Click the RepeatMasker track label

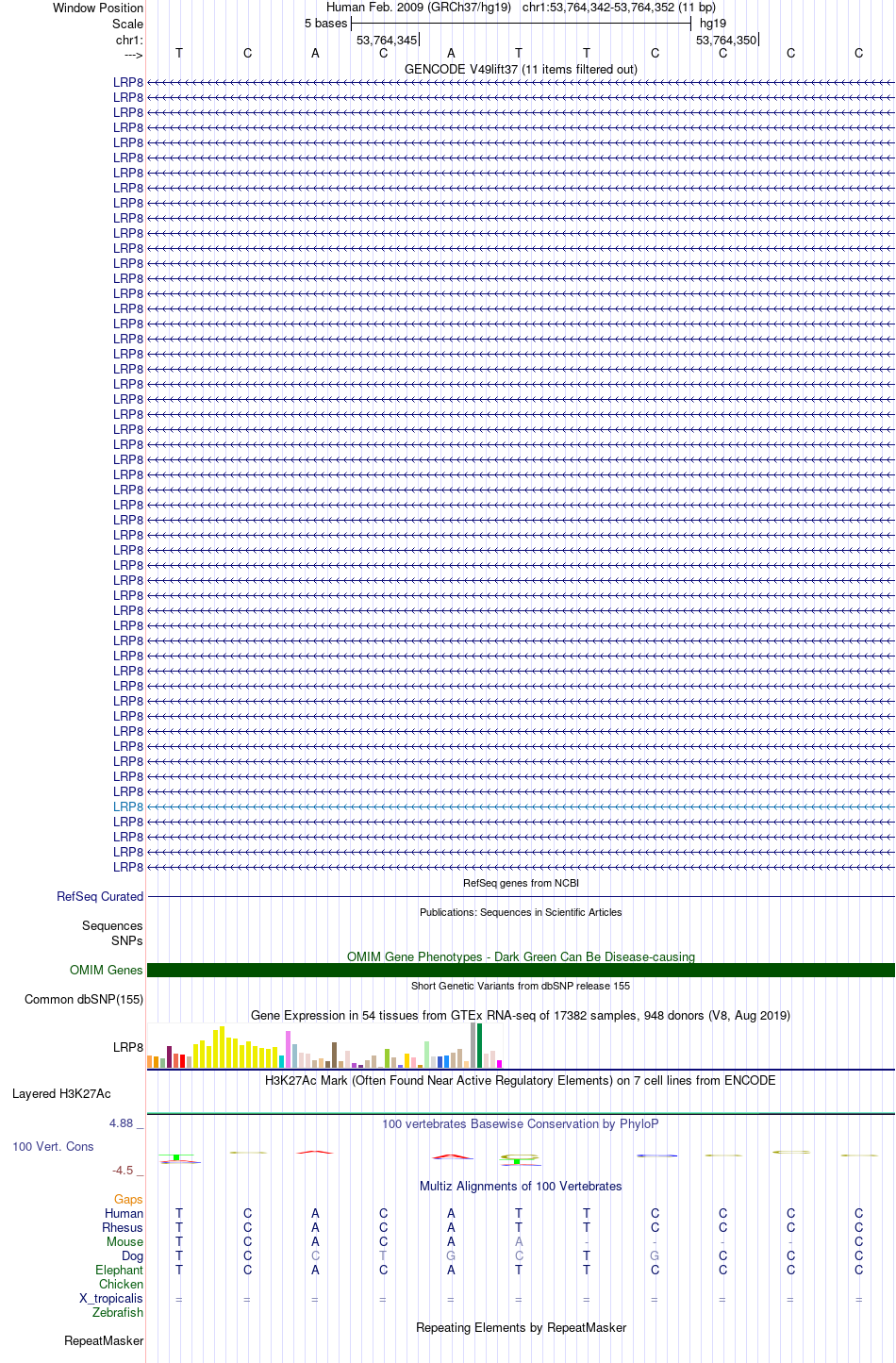(x=104, y=1341)
